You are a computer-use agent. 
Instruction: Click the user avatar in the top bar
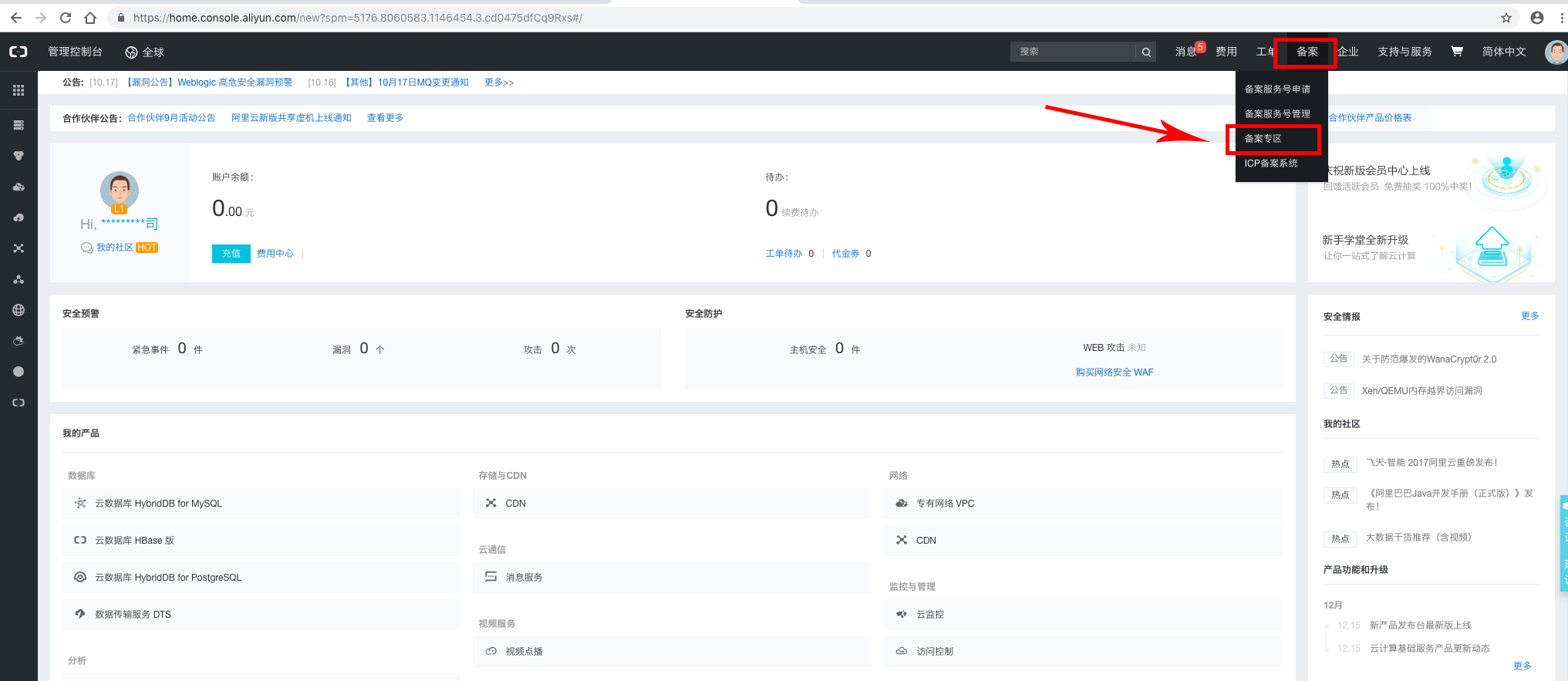coord(1556,52)
